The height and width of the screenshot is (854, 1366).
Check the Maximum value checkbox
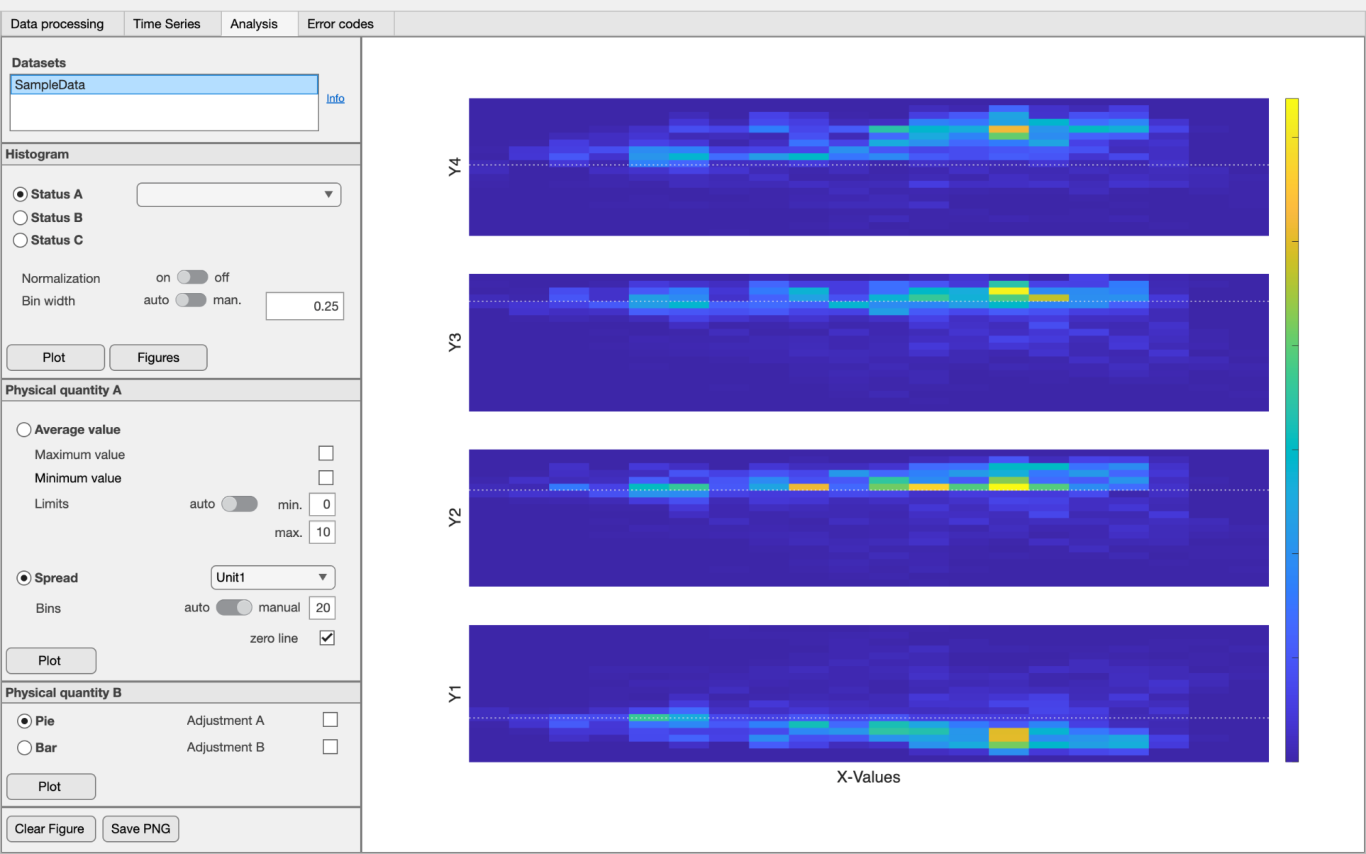click(x=326, y=454)
